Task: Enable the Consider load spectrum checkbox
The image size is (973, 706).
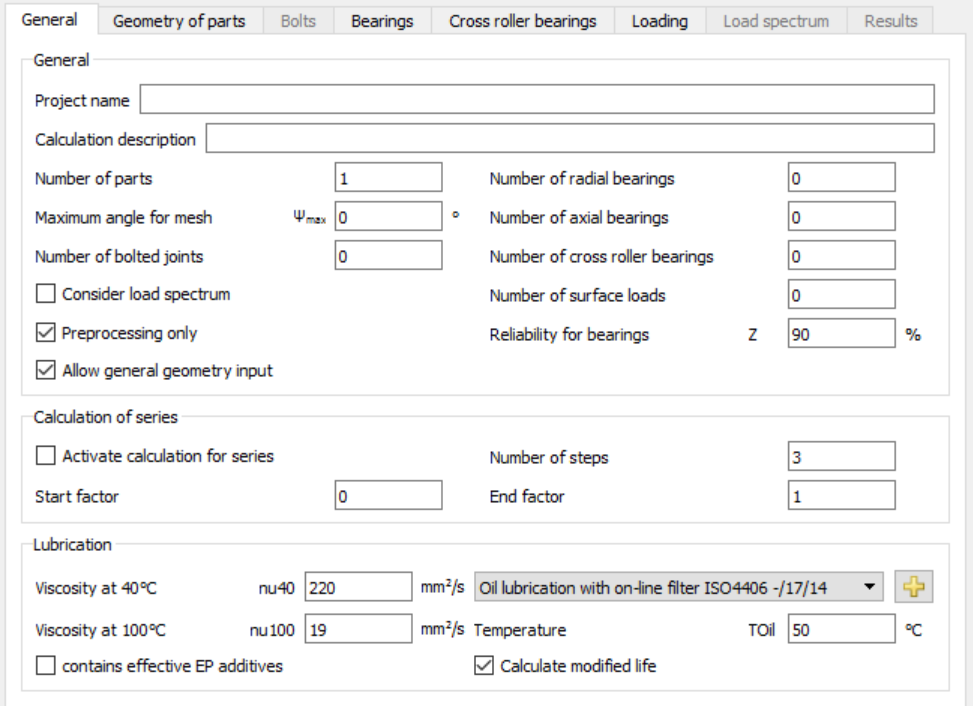Action: [x=46, y=294]
